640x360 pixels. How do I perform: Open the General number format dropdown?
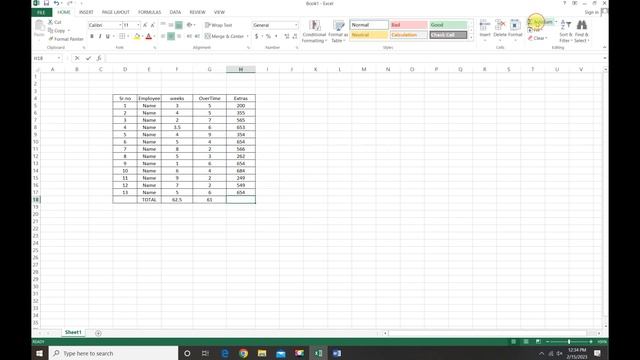tap(296, 25)
